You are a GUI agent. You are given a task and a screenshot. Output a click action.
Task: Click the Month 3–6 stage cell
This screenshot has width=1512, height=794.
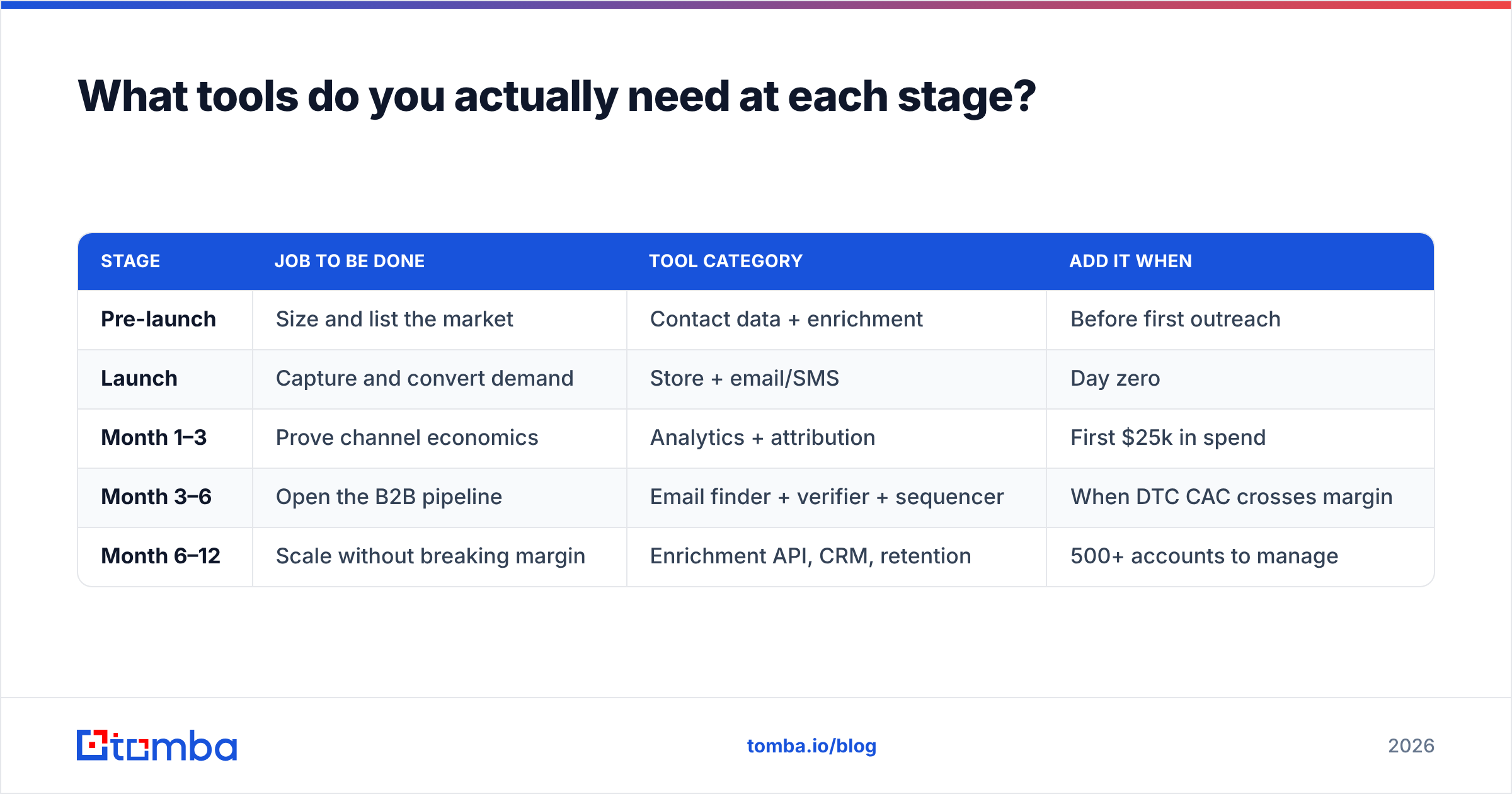(165, 497)
